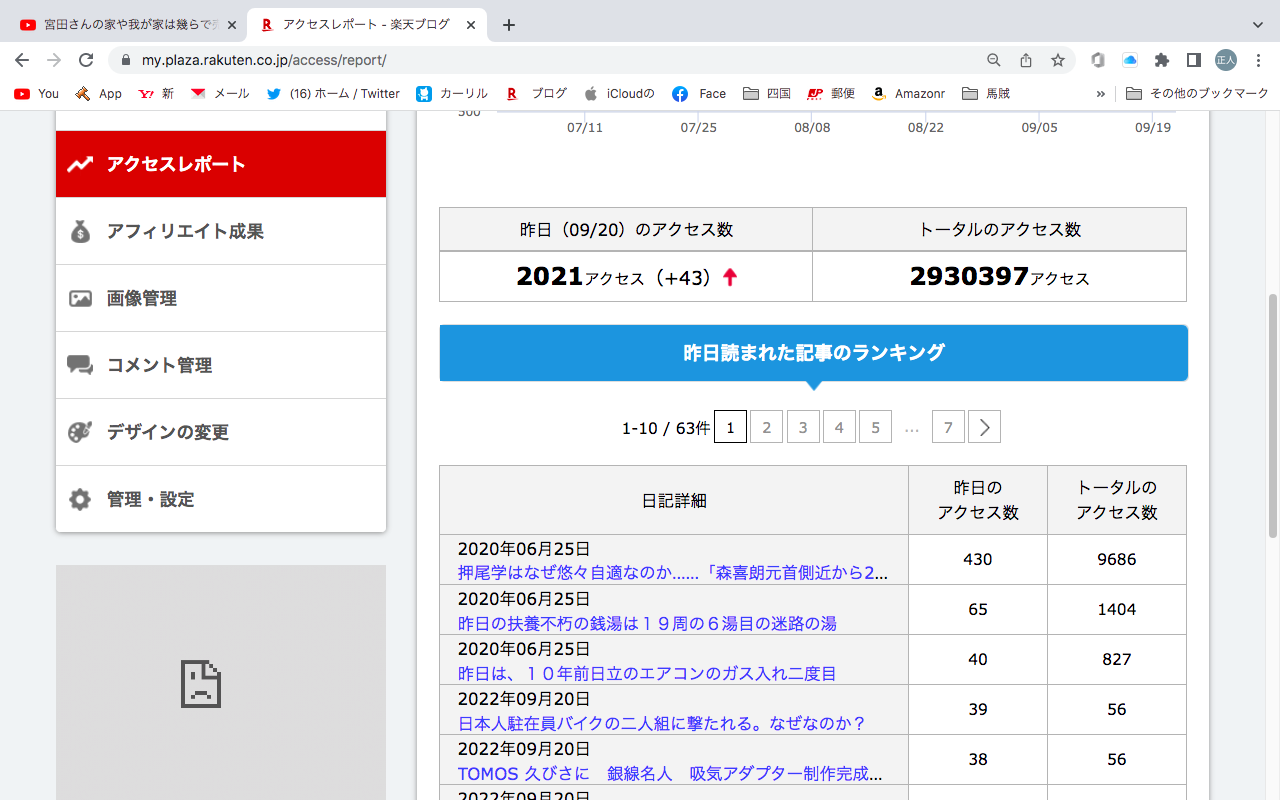Viewport: 1280px width, 800px height.
Task: Open the zoom magnifier icon in address bar
Action: 993,60
